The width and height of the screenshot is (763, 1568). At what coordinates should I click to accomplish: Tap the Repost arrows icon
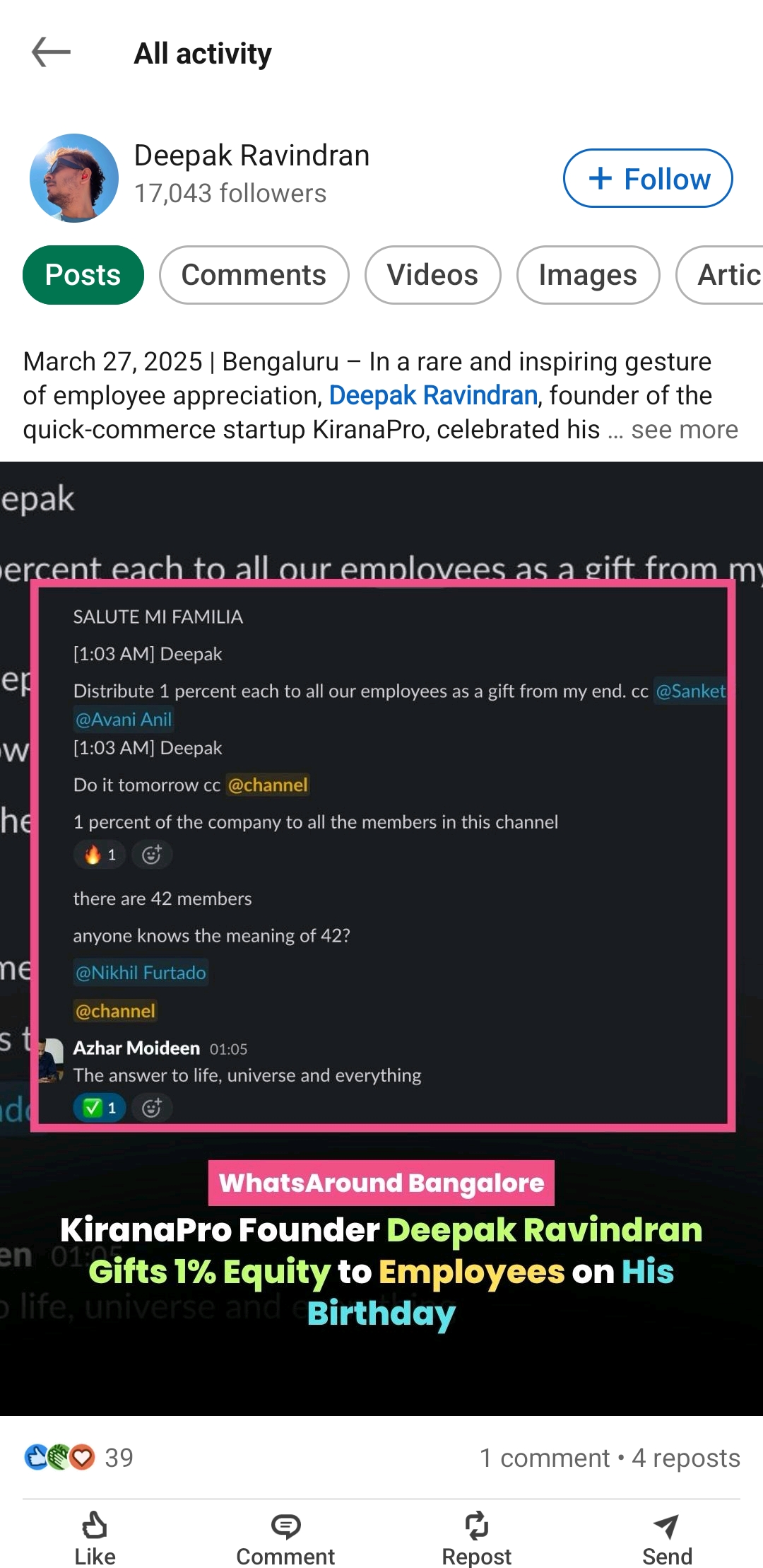point(477,1525)
